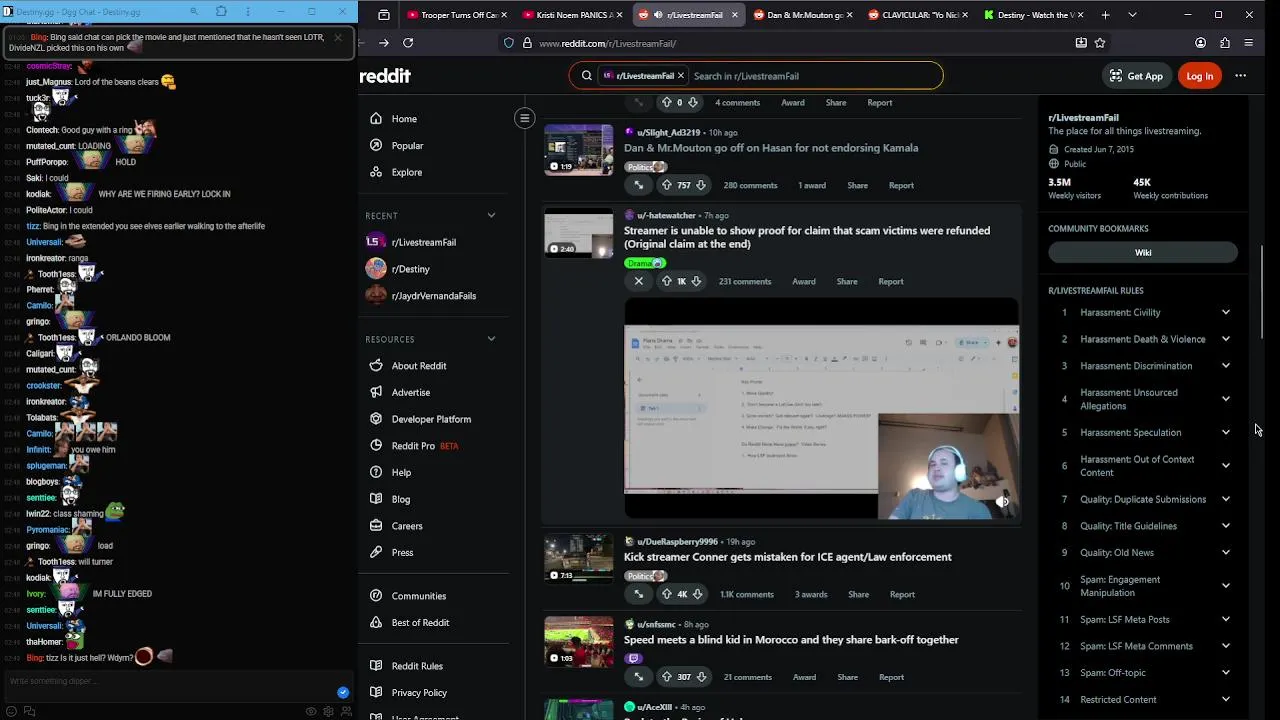Switch to 'Destiny - Watch the' Kick tab
This screenshot has width=1280, height=720.
(x=1032, y=15)
